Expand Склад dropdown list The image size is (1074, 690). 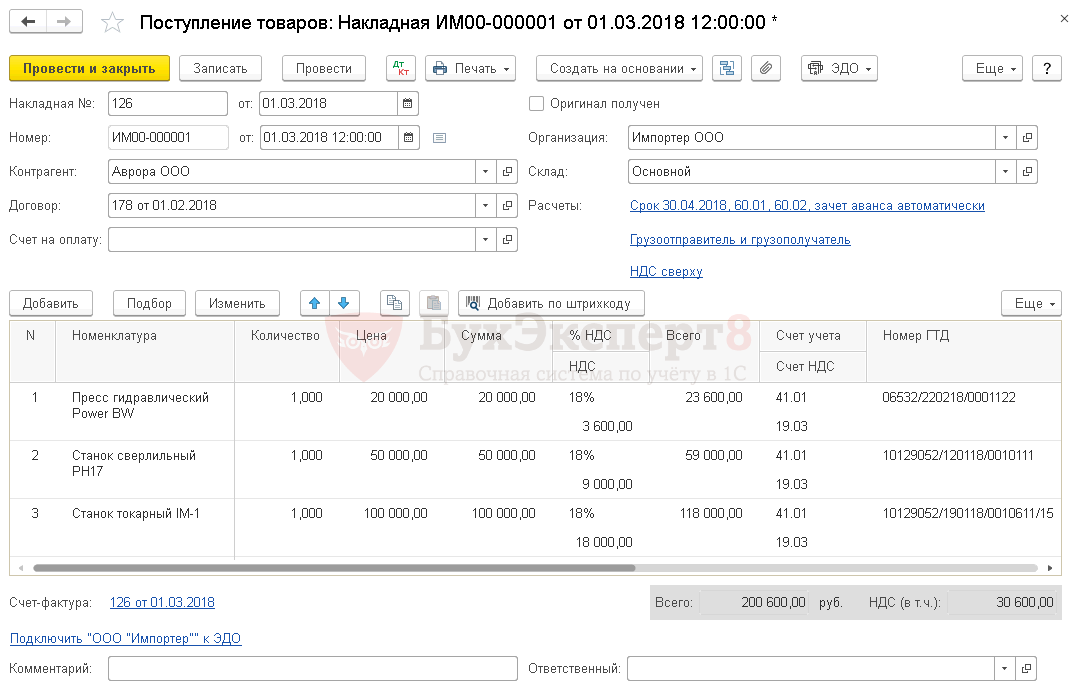click(x=1005, y=172)
